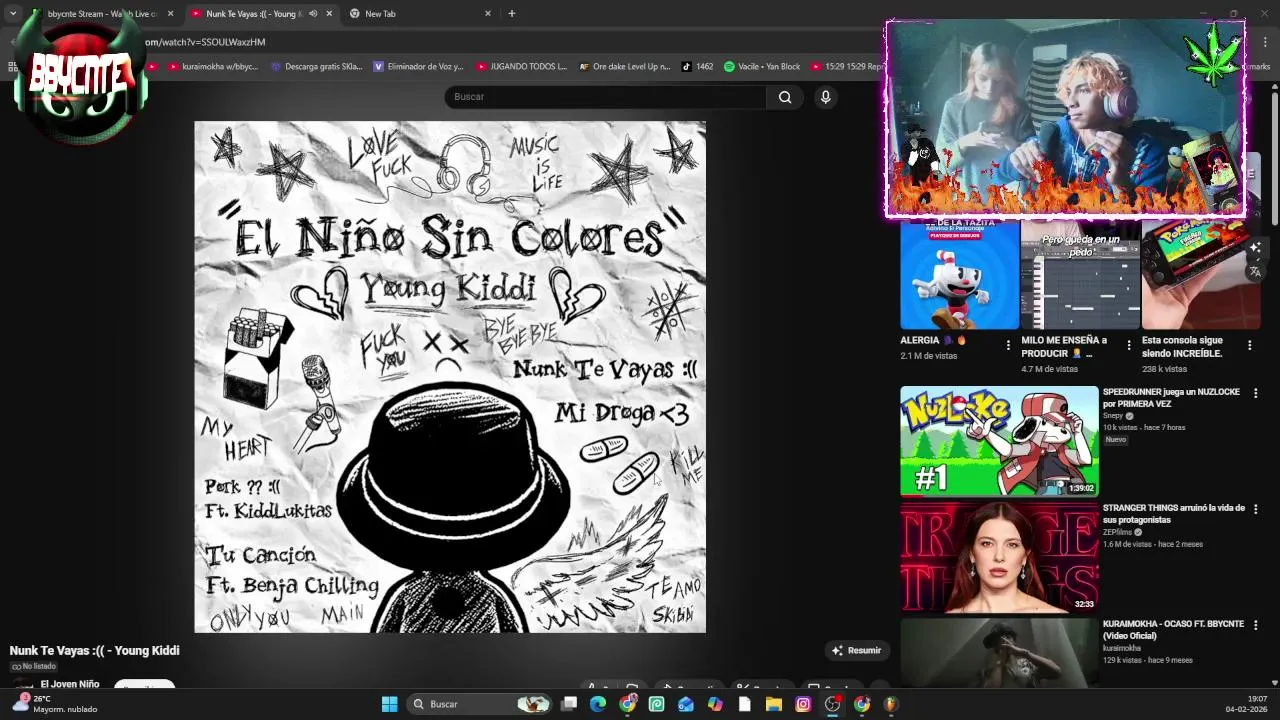
Task: Click STRANGER THINGS arruinó la vida title
Action: (1174, 514)
